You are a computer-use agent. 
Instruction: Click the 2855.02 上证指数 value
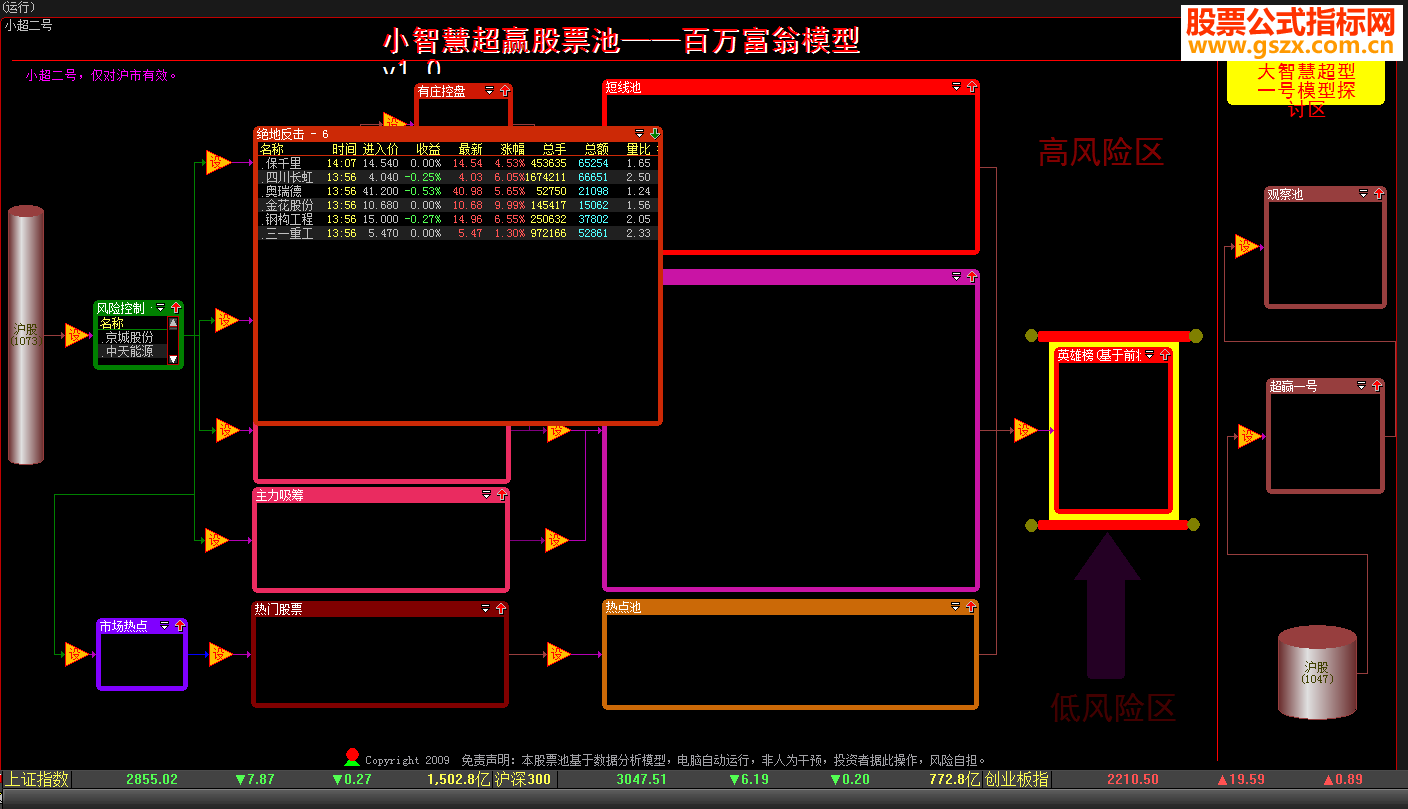click(152, 779)
